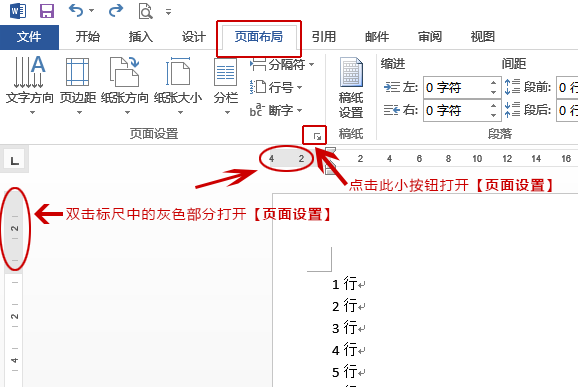
Task: Click the Redo arrow icon
Action: pos(115,10)
